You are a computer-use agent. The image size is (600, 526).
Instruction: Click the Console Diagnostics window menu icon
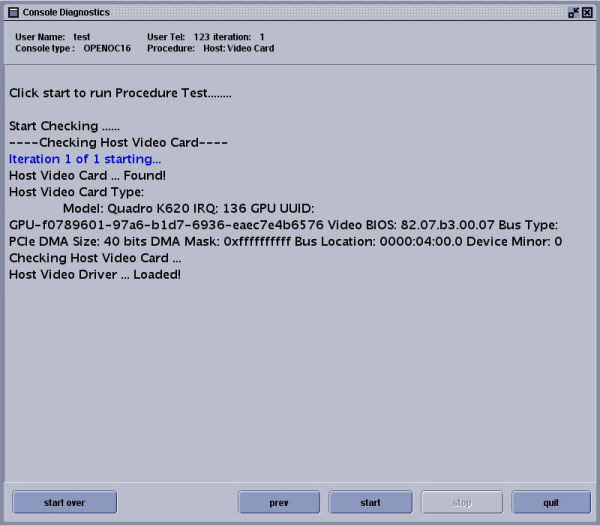coord(12,12)
